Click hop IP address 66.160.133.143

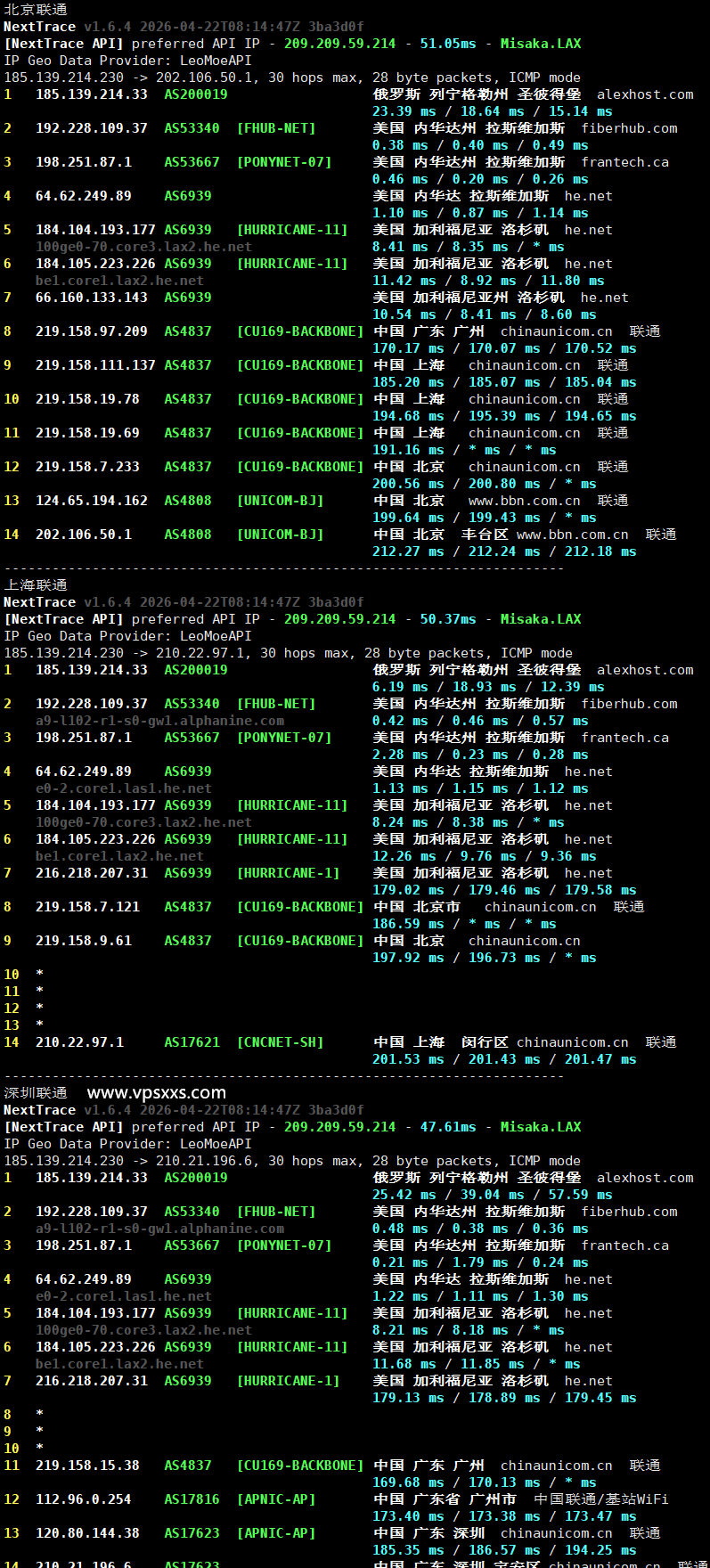tap(92, 297)
